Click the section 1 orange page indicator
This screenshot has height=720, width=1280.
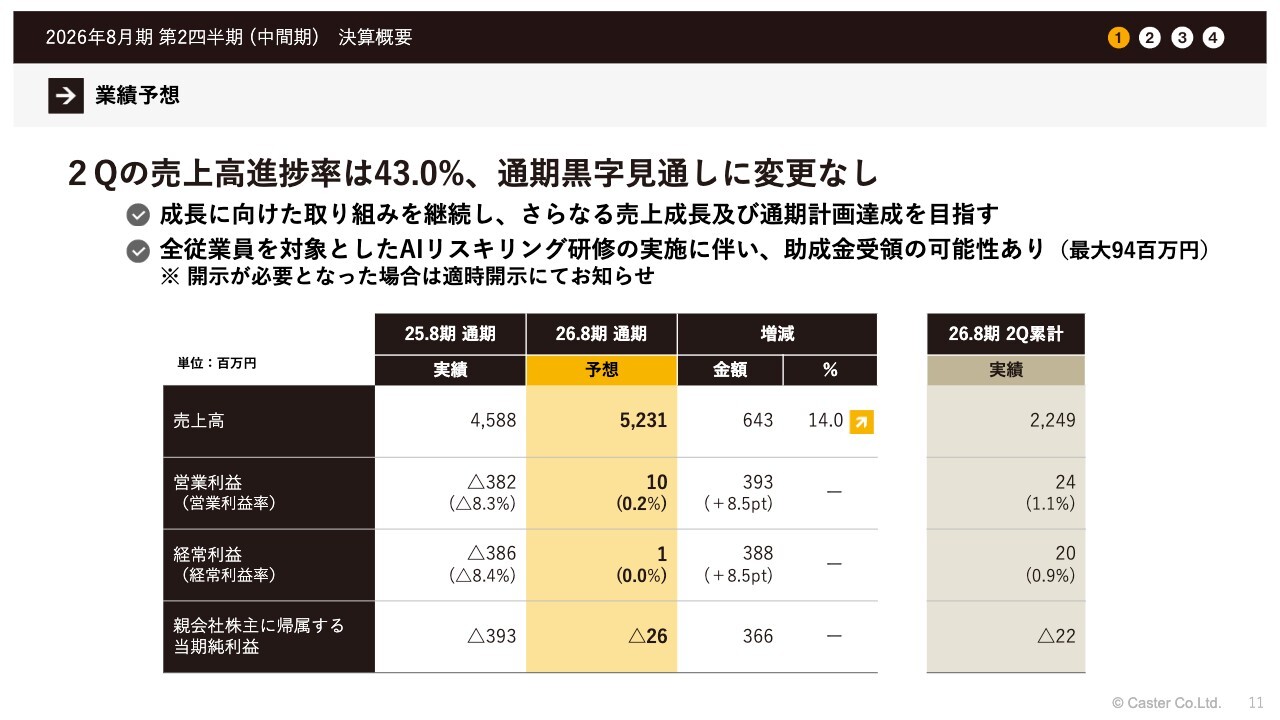(x=1118, y=38)
